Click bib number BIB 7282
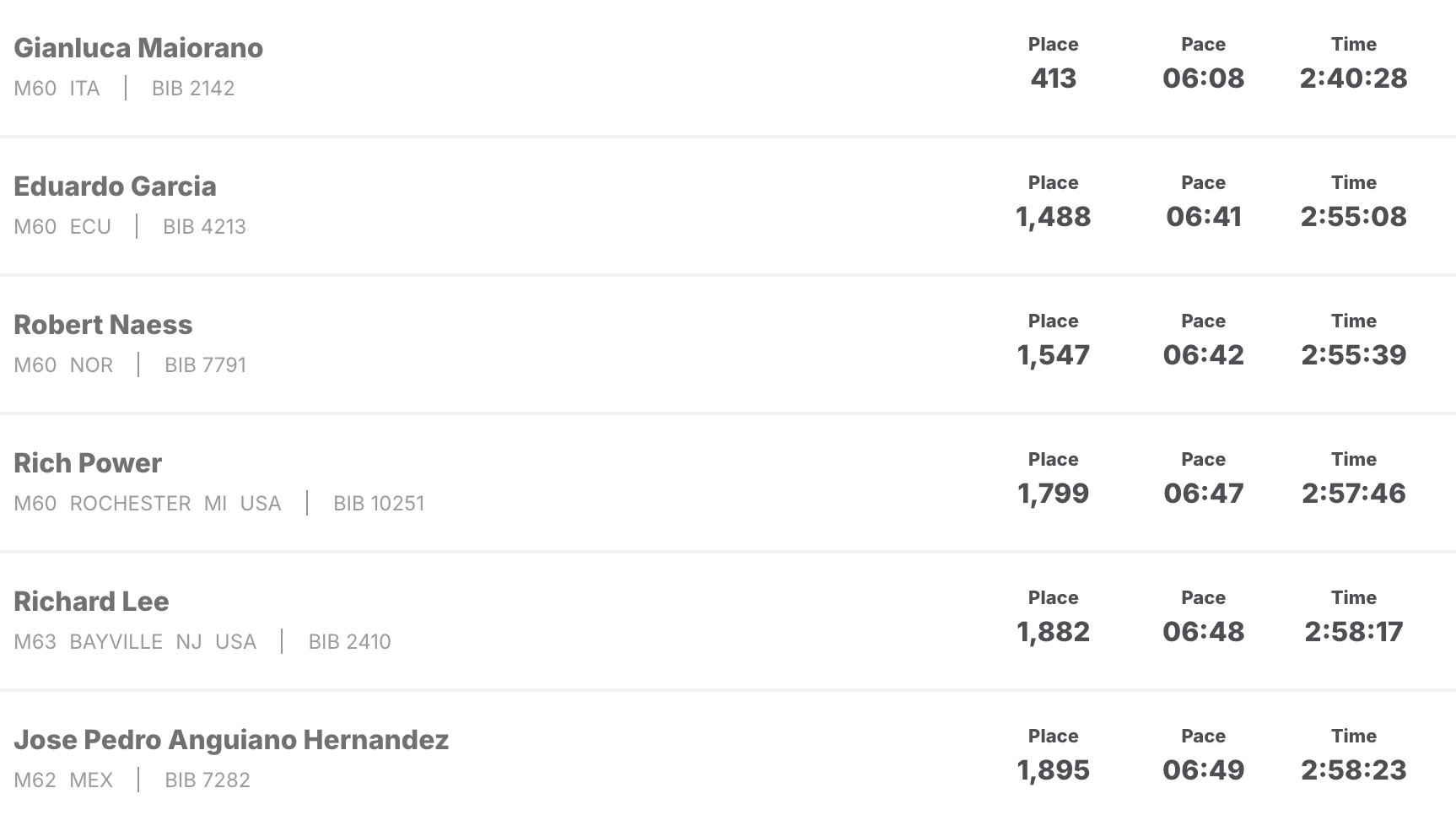This screenshot has width=1456, height=815. (x=208, y=780)
